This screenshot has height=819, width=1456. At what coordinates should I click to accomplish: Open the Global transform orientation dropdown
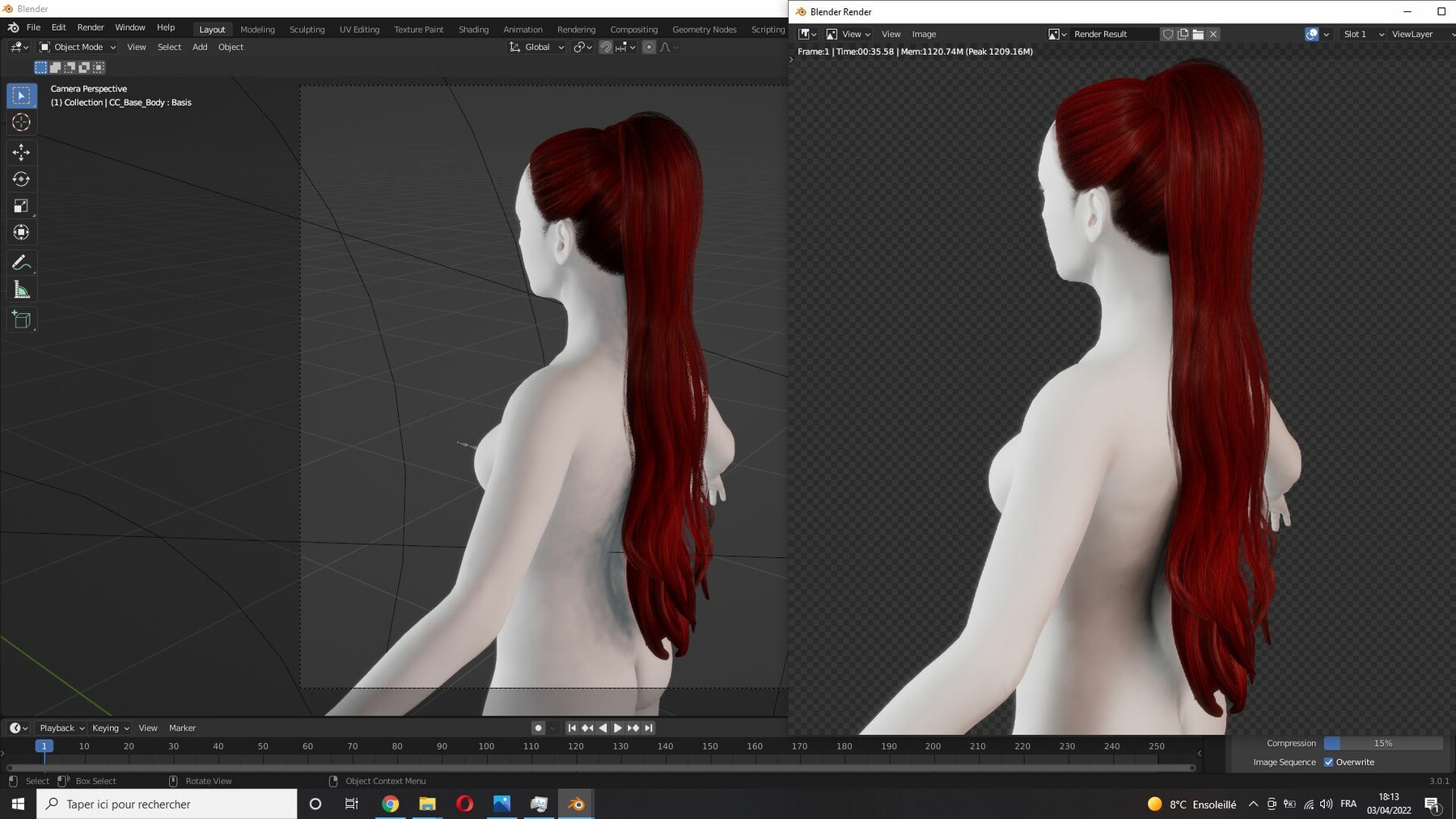(x=536, y=47)
